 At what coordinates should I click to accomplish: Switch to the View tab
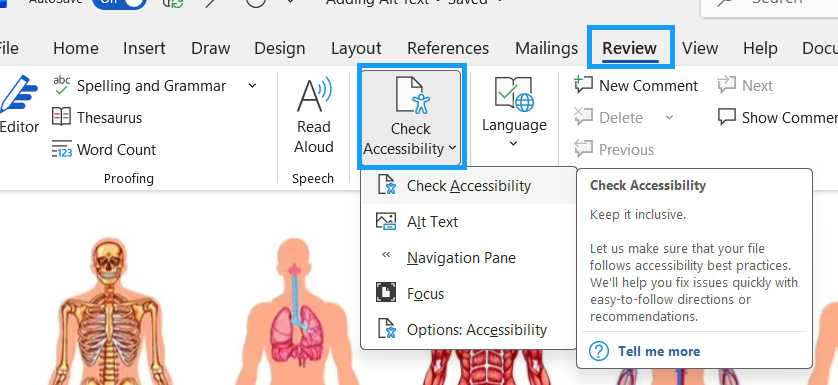(x=700, y=48)
